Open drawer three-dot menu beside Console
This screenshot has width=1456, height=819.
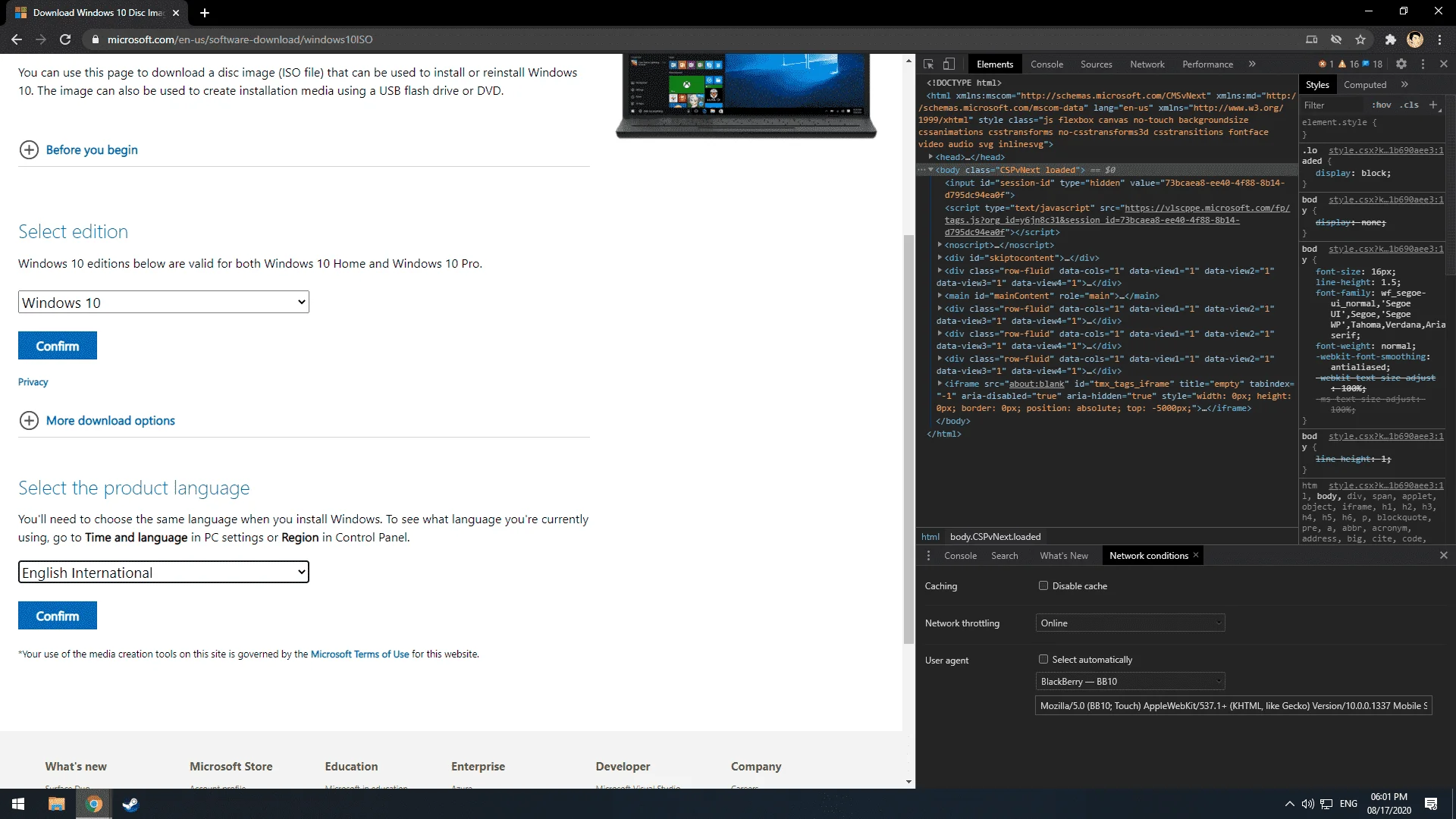928,556
